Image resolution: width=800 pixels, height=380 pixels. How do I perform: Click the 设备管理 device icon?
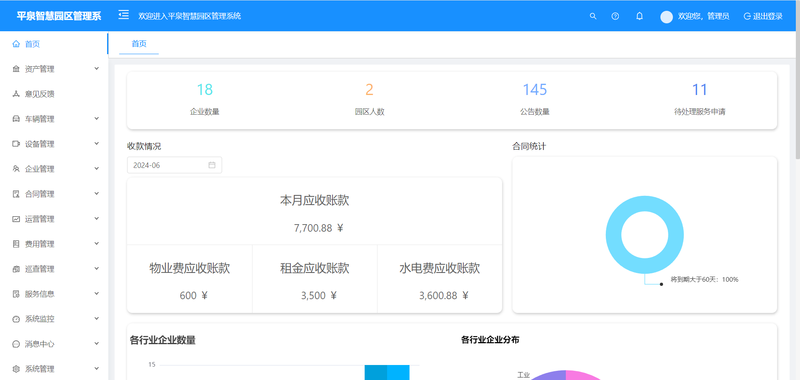coord(16,144)
